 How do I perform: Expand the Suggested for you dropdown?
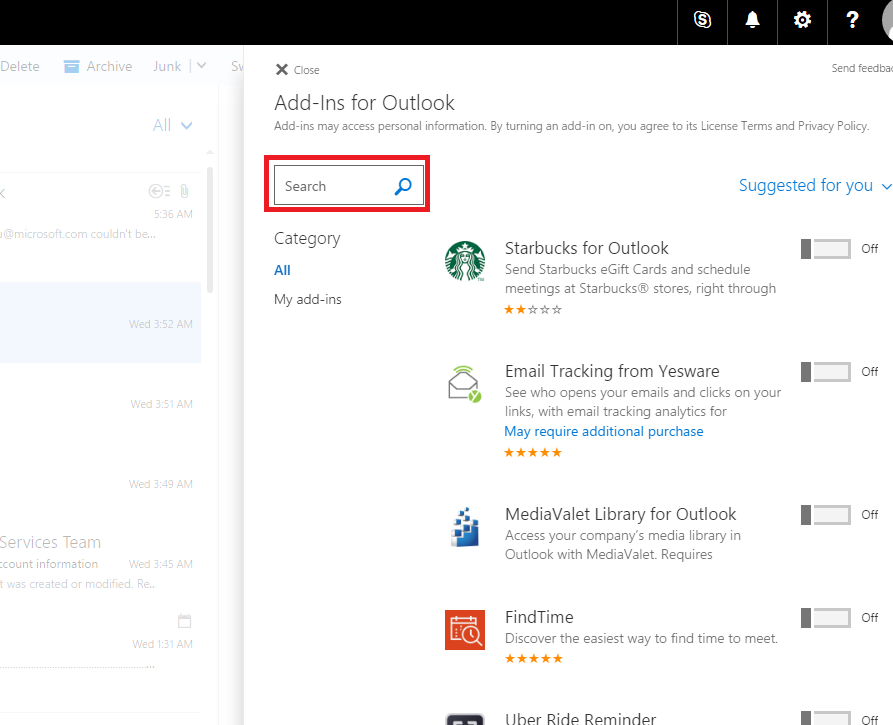tap(815, 186)
